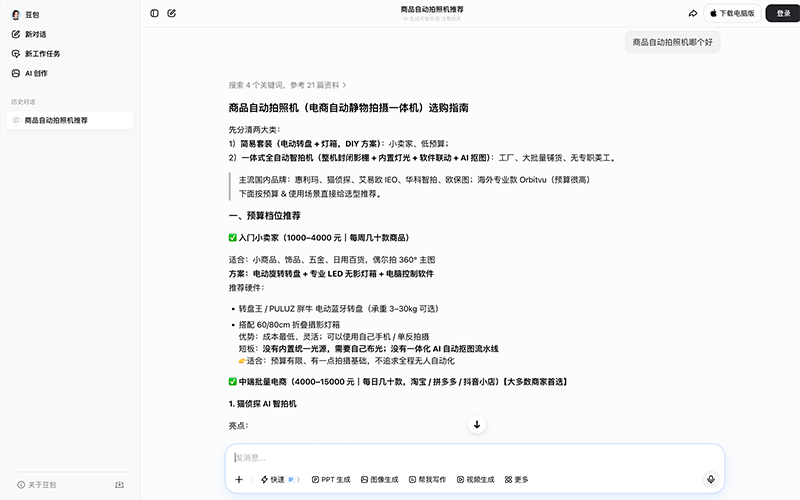This screenshot has width=800, height=500.
Task: Click 1. 猫侦探 AI 智拍机 heading
Action: (x=262, y=404)
